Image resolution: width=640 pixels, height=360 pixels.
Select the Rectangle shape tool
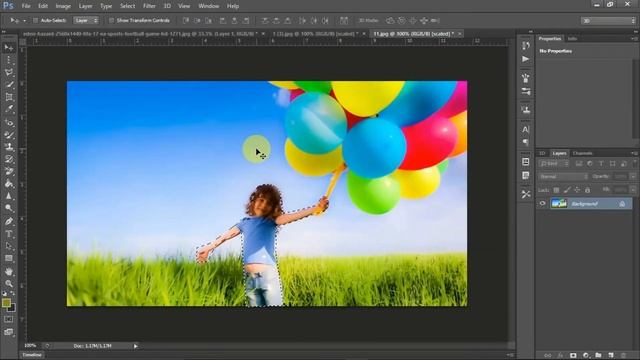pos(9,258)
